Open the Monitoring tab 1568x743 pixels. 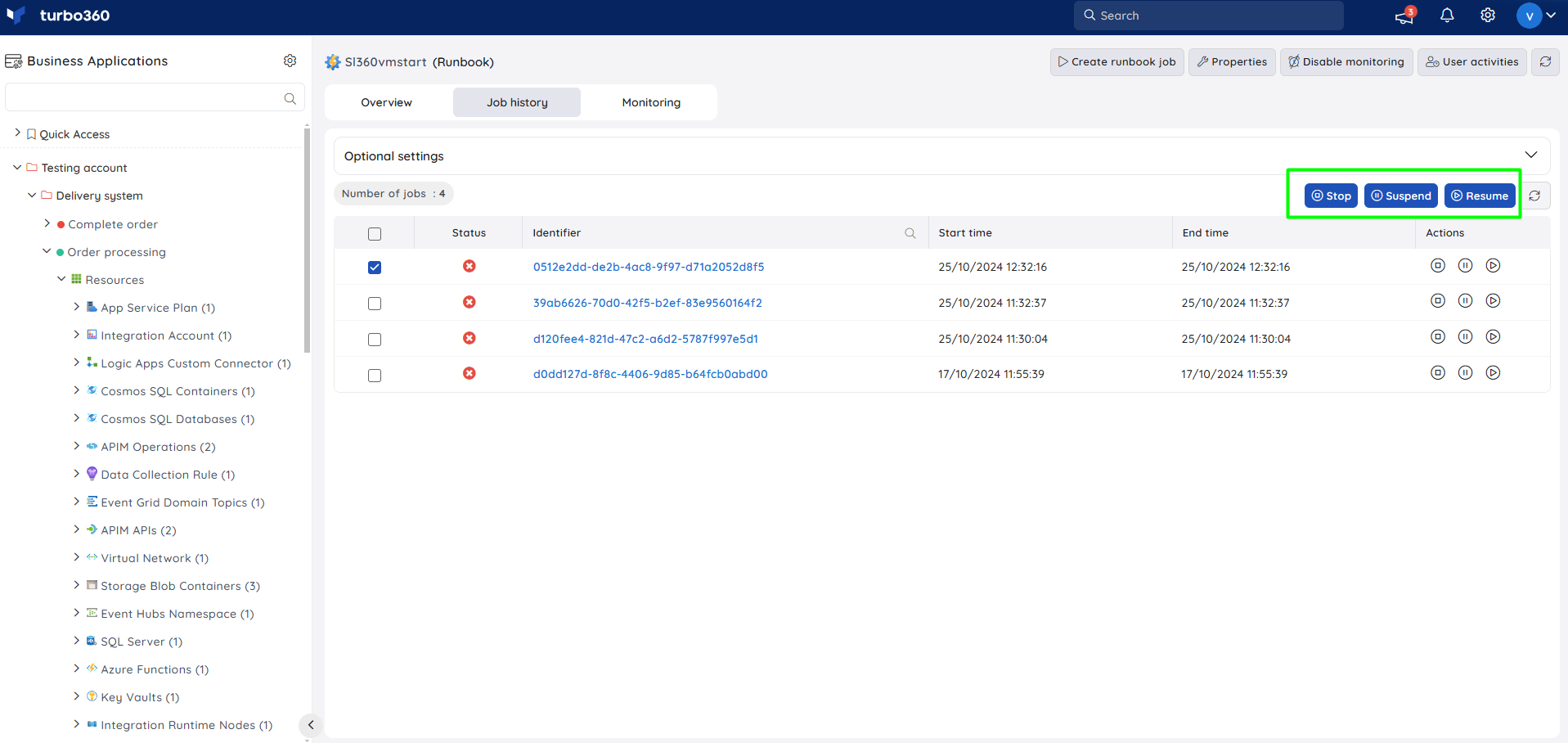click(651, 102)
